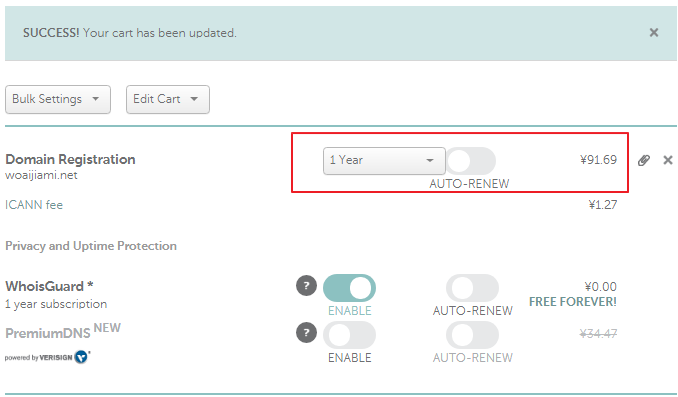
Task: Open the 1 Year duration dropdown
Action: pos(384,161)
